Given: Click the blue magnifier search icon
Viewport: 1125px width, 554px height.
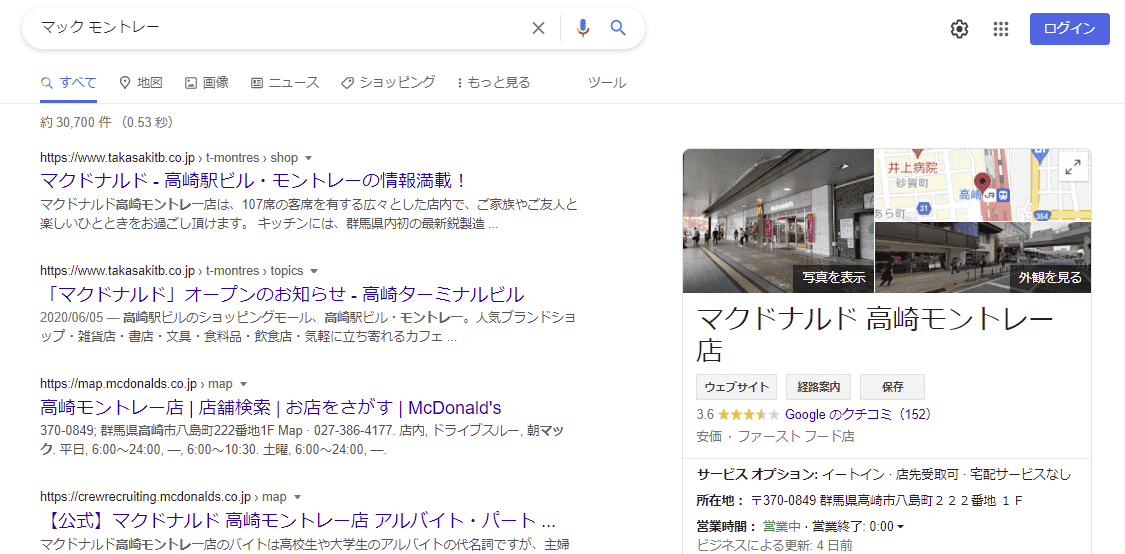Looking at the screenshot, I should [618, 28].
